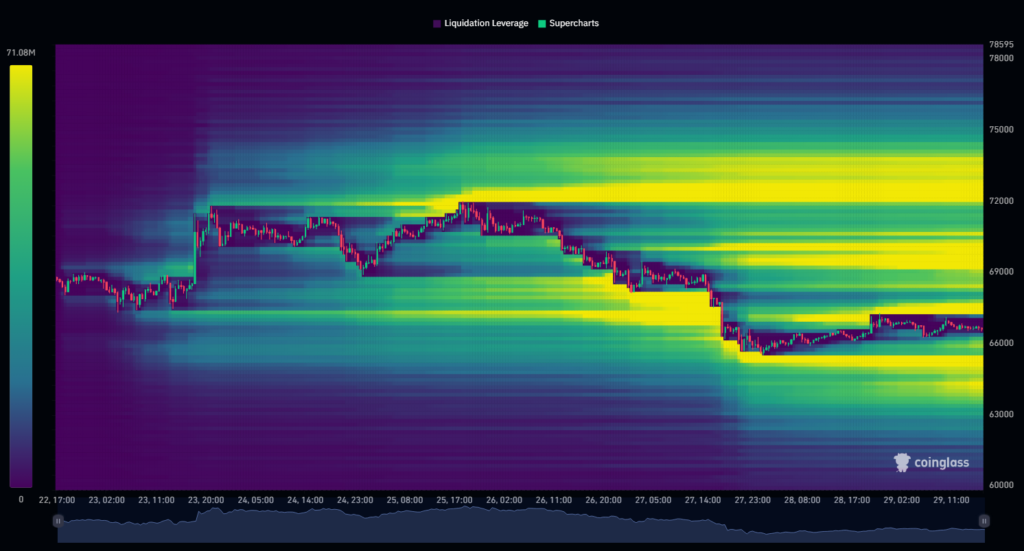
Task: Click the right handle of the time range slider
Action: click(984, 520)
